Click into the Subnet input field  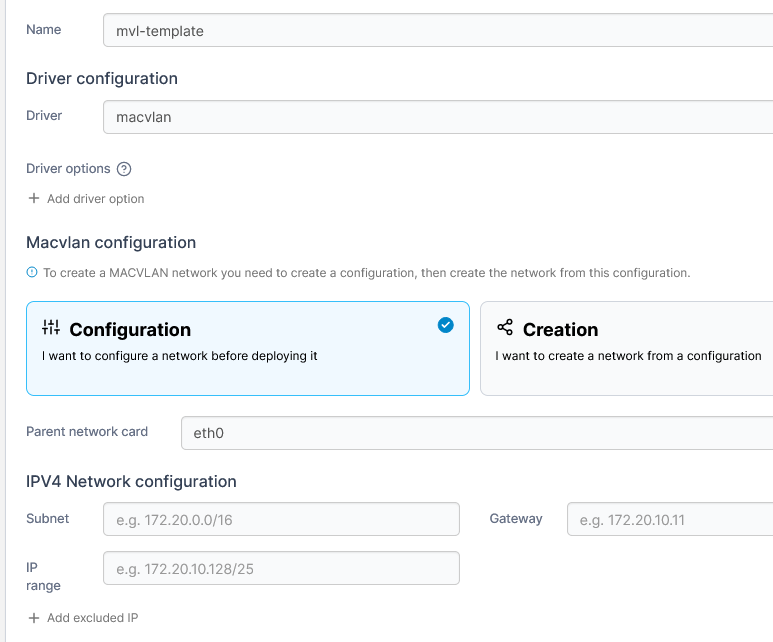click(x=281, y=519)
